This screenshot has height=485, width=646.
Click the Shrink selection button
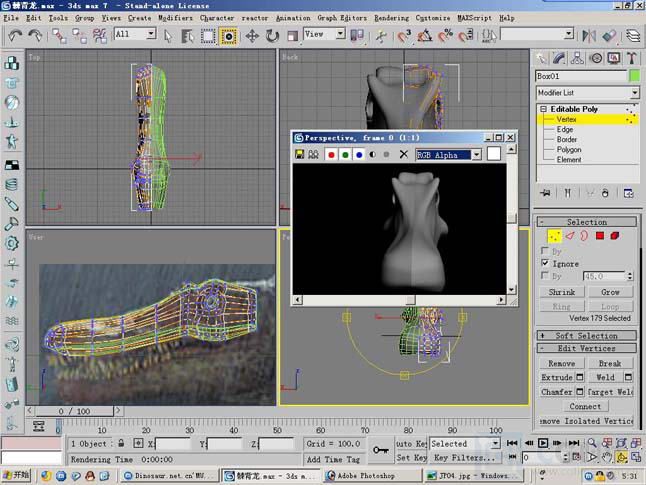[x=562, y=292]
